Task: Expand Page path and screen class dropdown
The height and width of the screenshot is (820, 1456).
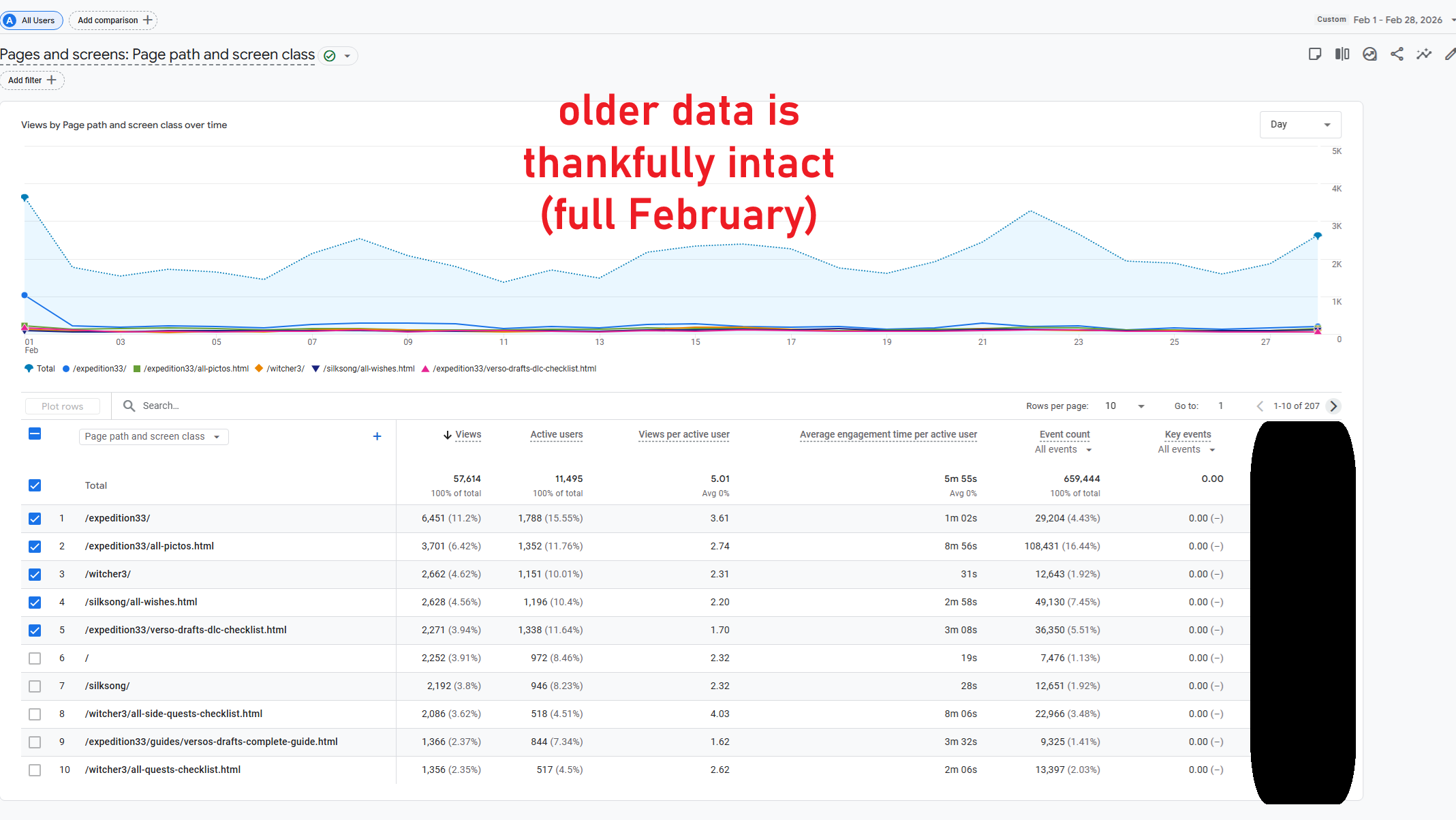Action: [153, 437]
